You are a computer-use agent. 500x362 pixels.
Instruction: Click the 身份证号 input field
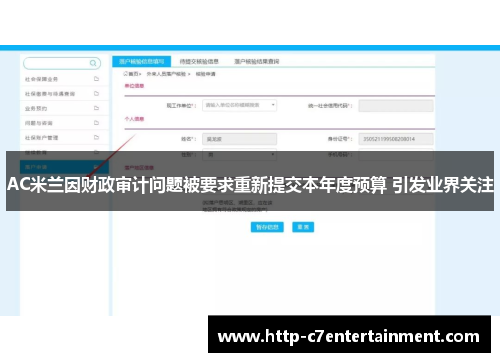(x=396, y=139)
